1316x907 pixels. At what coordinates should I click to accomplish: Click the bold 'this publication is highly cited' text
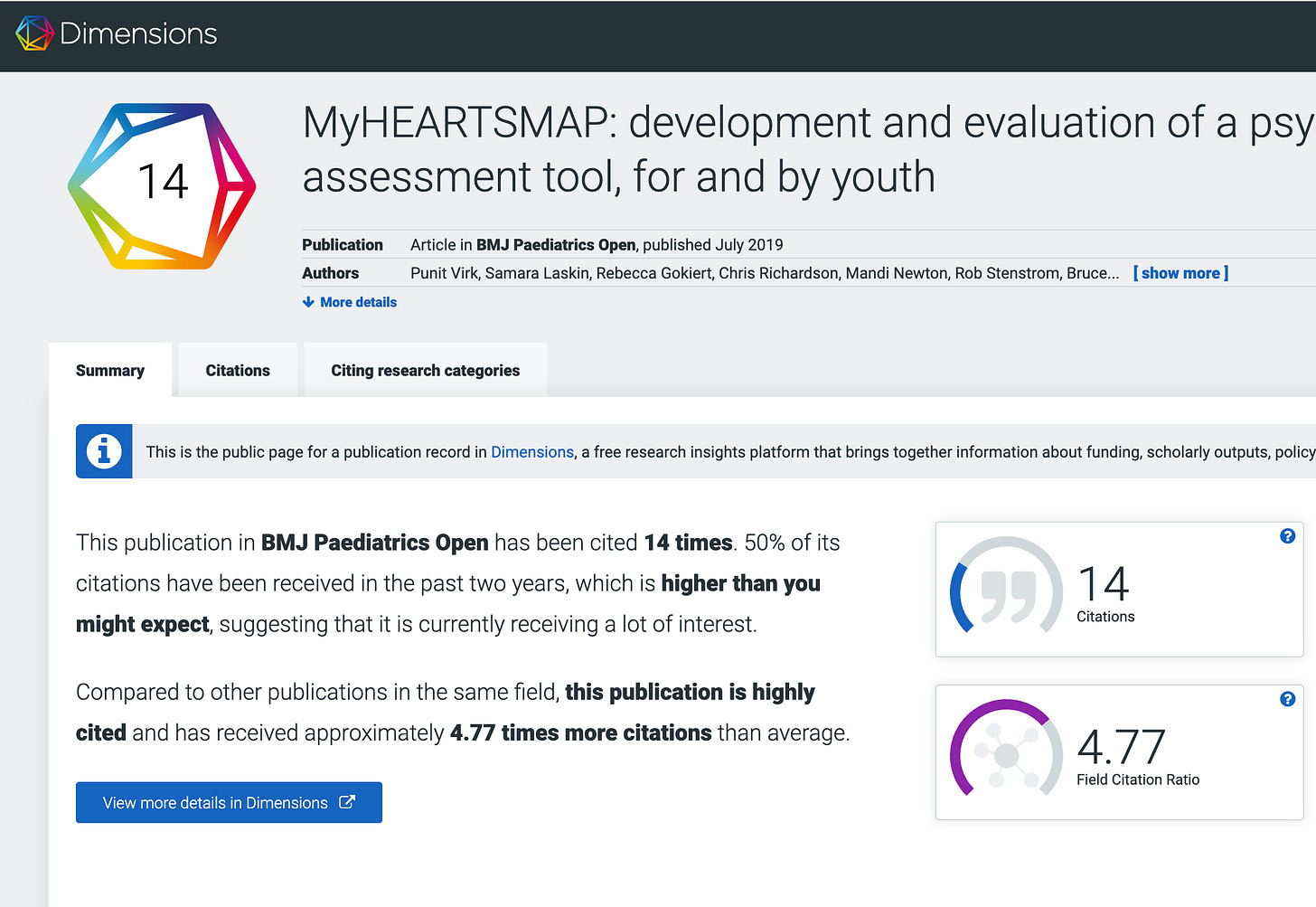pos(446,712)
